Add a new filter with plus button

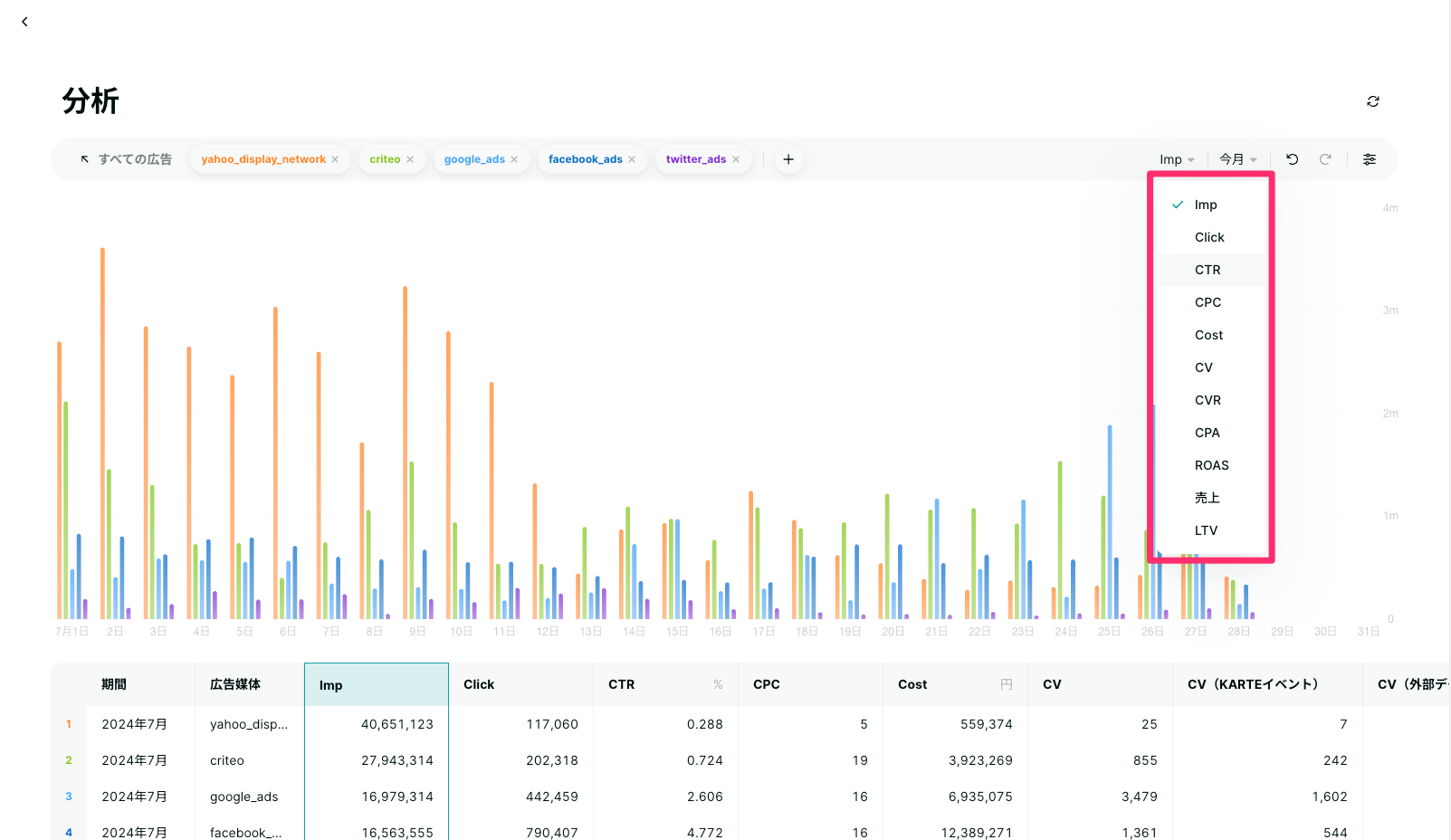788,159
